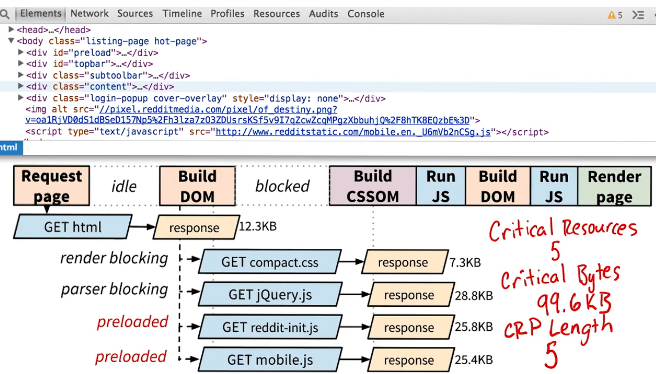This screenshot has width=656, height=374.
Task: Click the render blocking label
Action: (114, 258)
